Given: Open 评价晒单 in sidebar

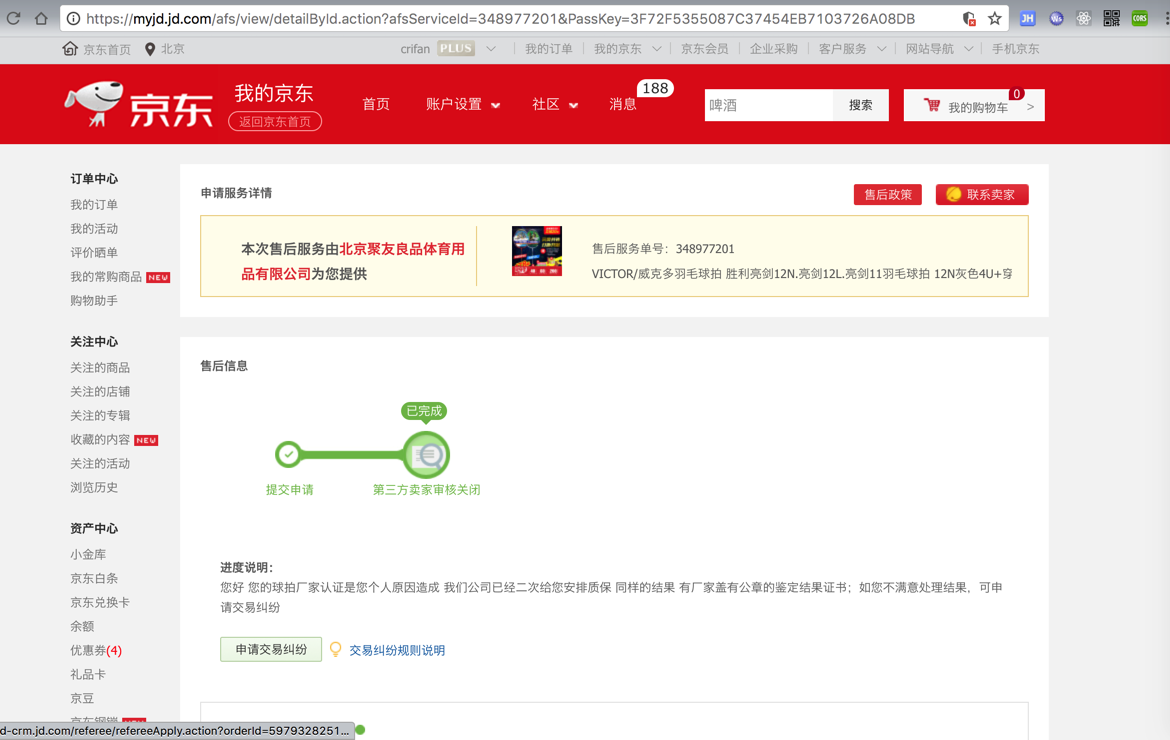Looking at the screenshot, I should (94, 252).
